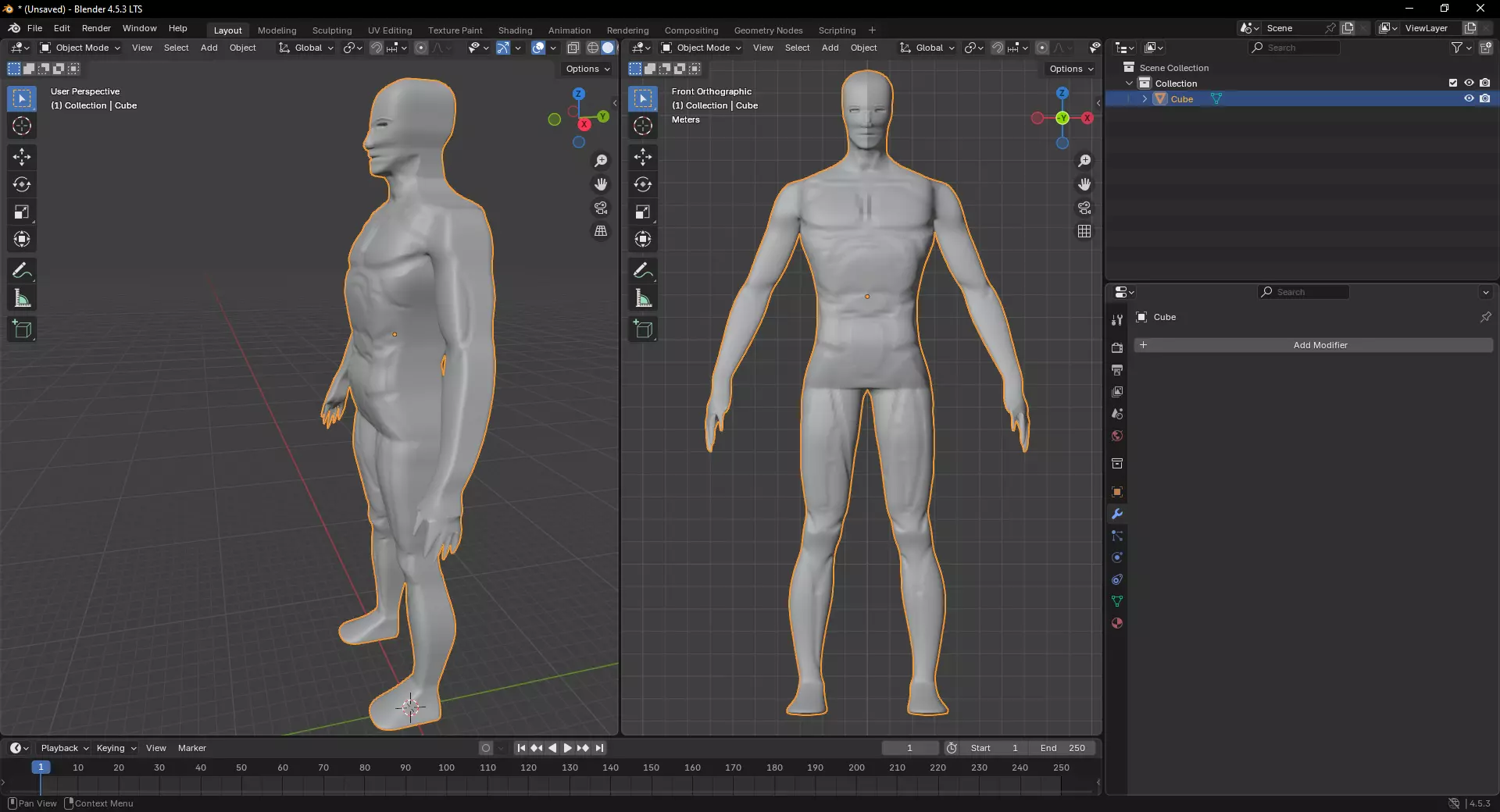Screen dimensions: 1500x812
Task: Toggle X-Ray in left viewport header
Action: (x=573, y=48)
